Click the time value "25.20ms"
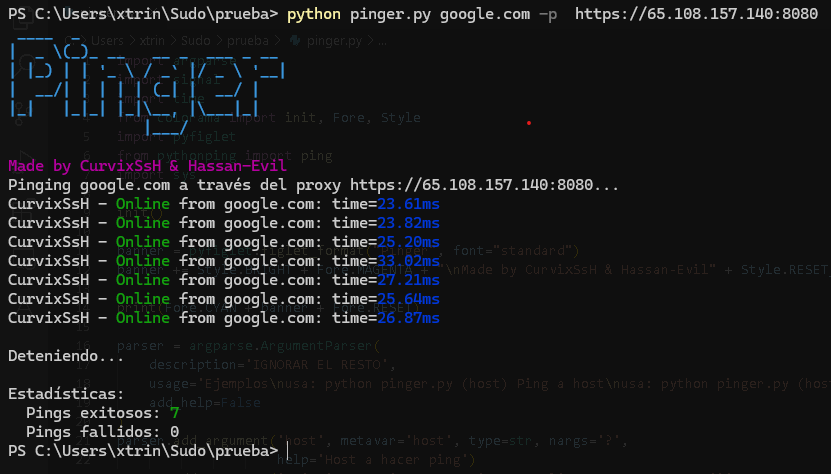This screenshot has width=831, height=474. (408, 242)
